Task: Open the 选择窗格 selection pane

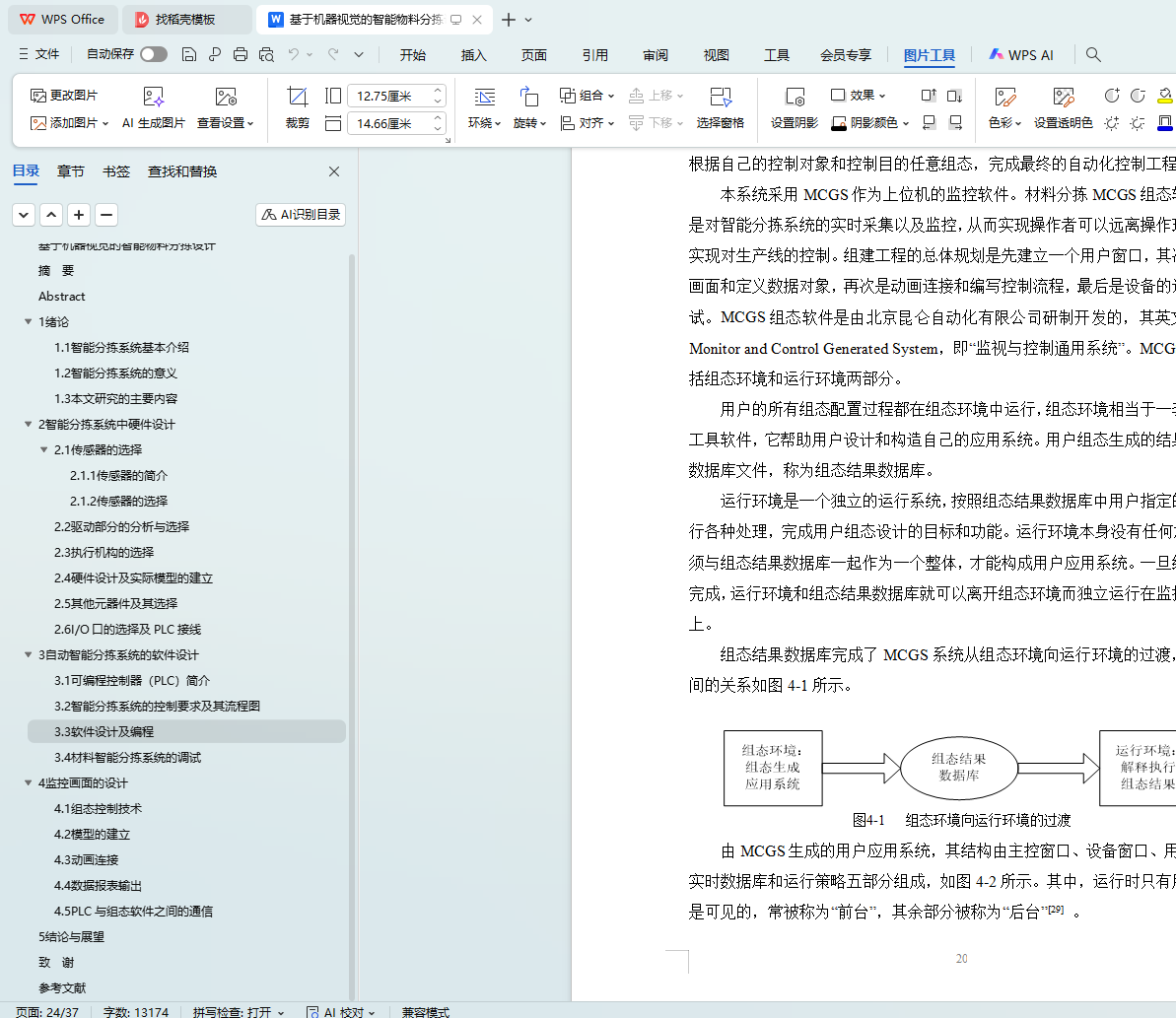Action: coord(720,107)
